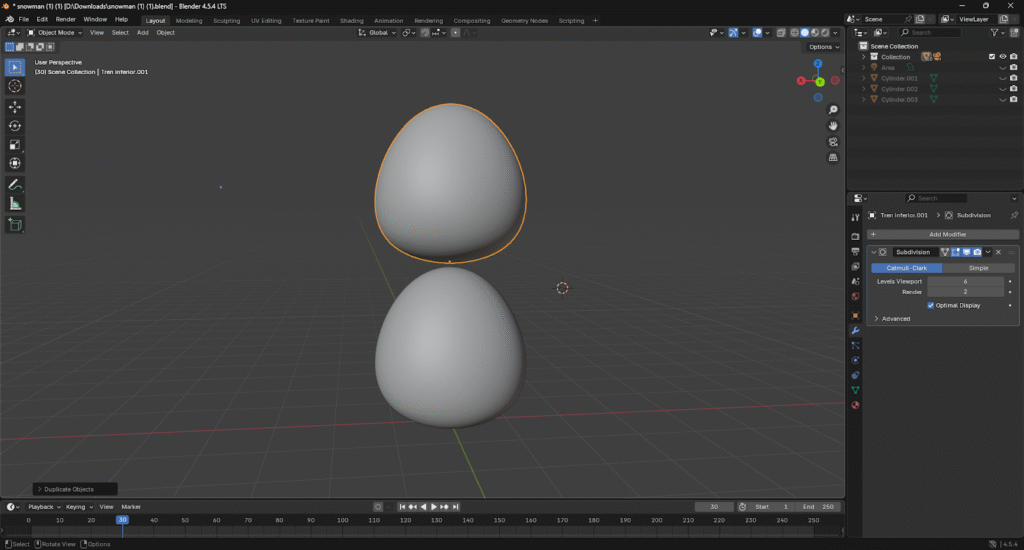Select the 3D Cursor tool
This screenshot has width=1024, height=550.
(15, 86)
